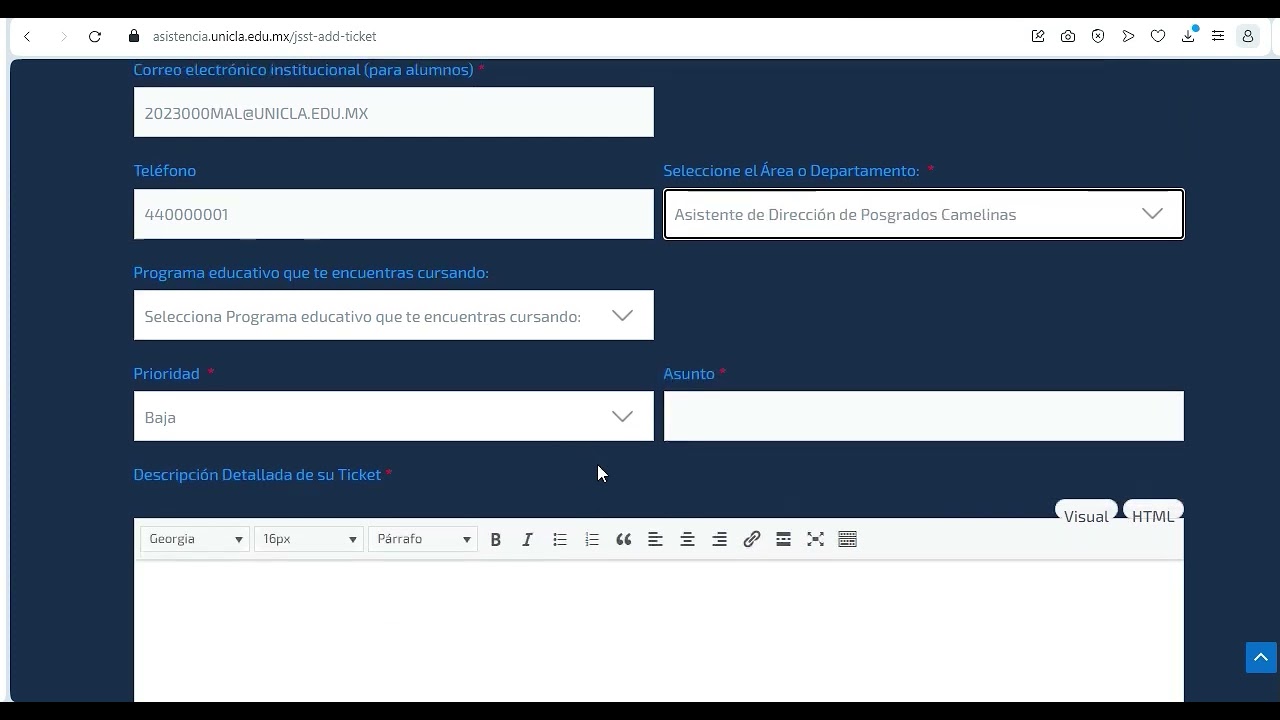Insert a bulleted list

(x=560, y=539)
